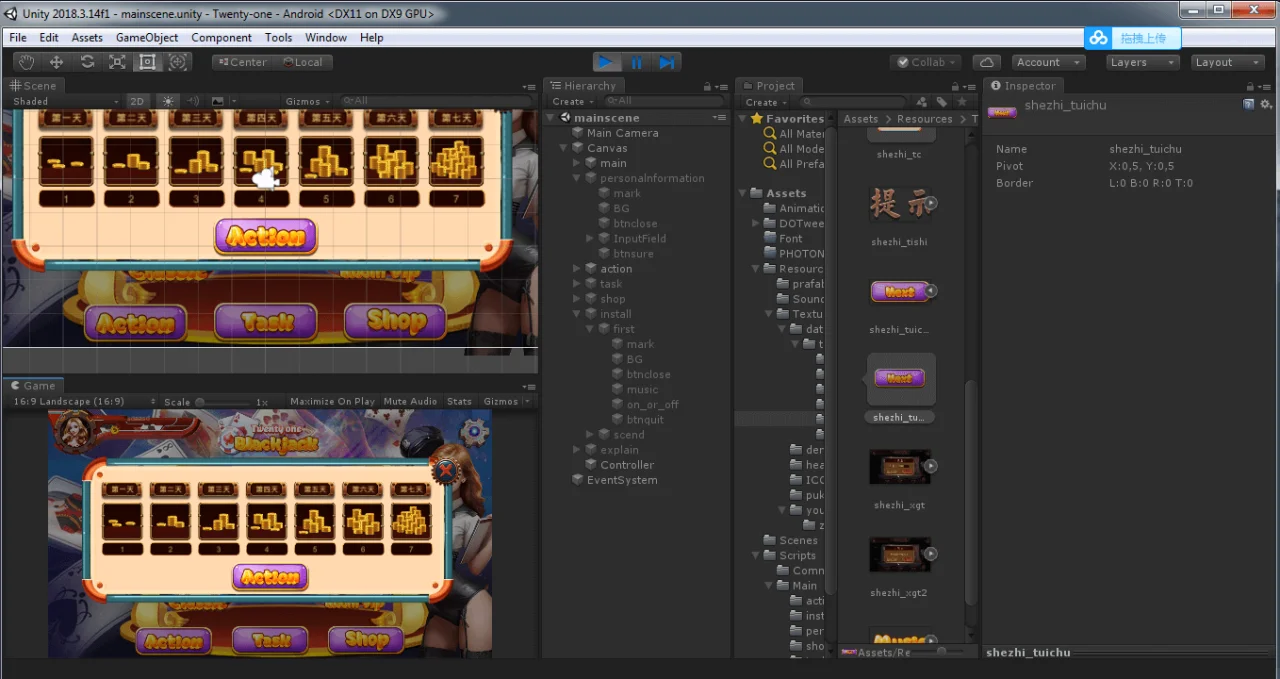Toggle Mute Audio in Game view
This screenshot has height=679, width=1280.
[x=410, y=401]
